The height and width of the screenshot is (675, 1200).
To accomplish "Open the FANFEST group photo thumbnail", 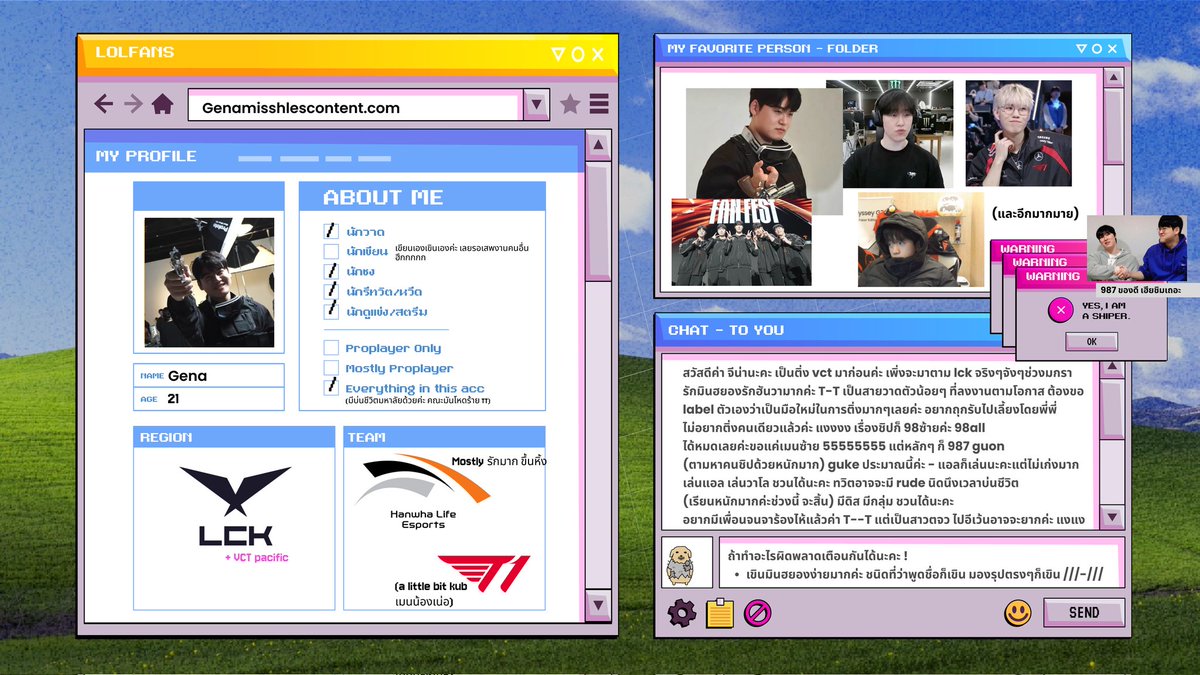I will (741, 241).
